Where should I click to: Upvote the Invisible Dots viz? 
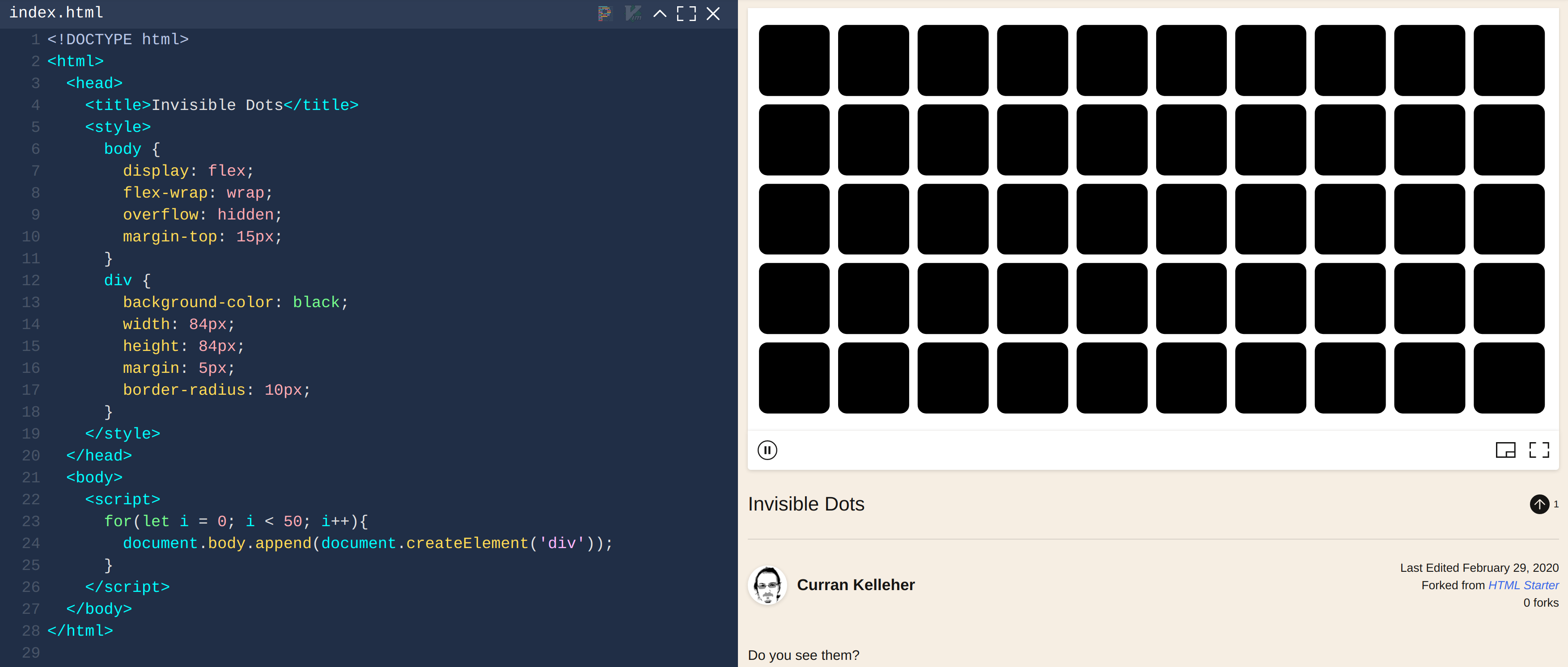1539,504
